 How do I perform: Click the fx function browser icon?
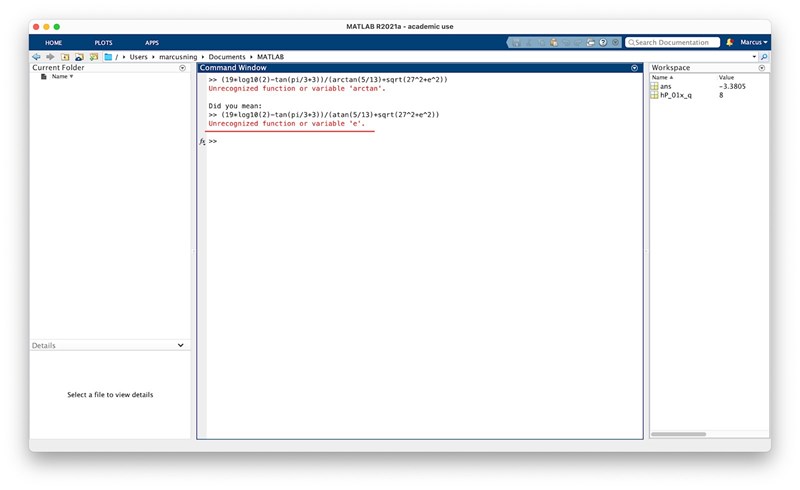(203, 142)
